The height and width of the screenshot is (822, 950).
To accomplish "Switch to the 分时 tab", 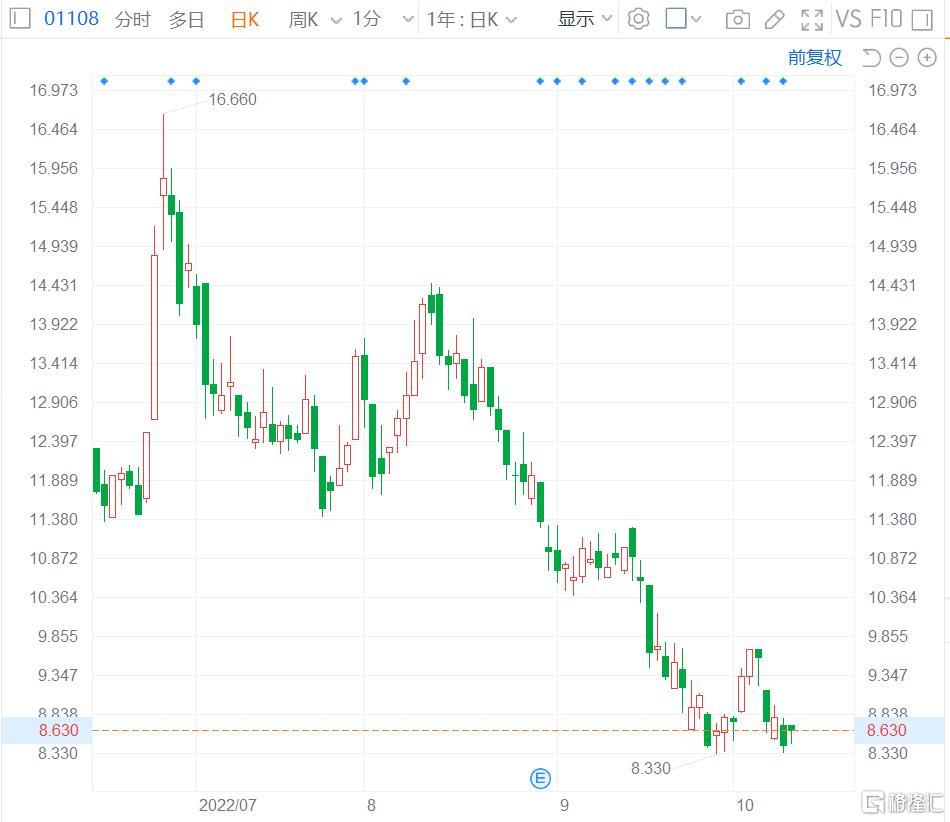I will (132, 20).
